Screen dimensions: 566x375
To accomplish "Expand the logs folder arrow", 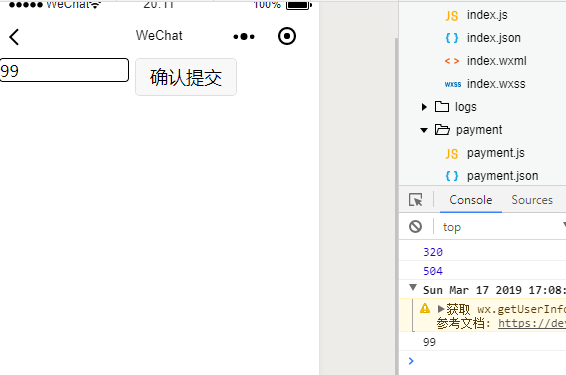I will (424, 107).
